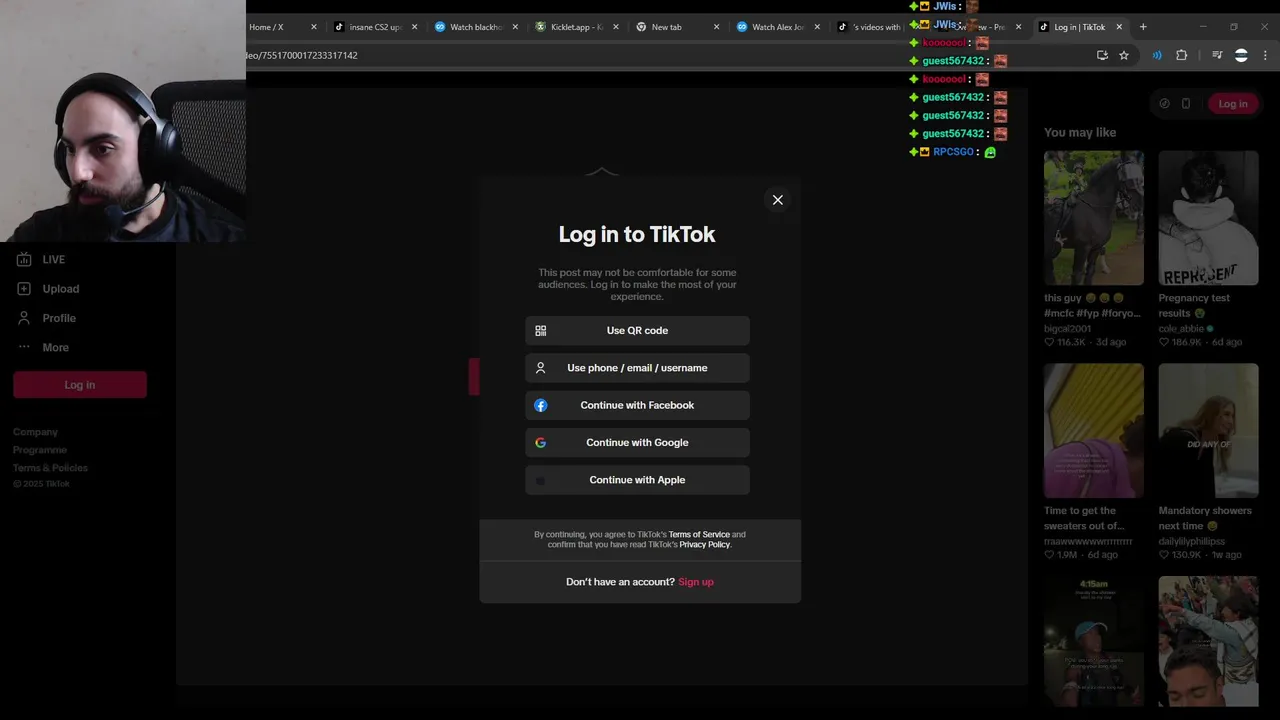Switch to Watch Alex Jones tab

[778, 27]
